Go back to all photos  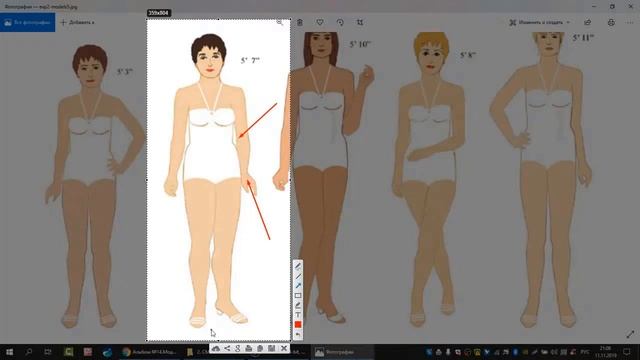coord(27,22)
